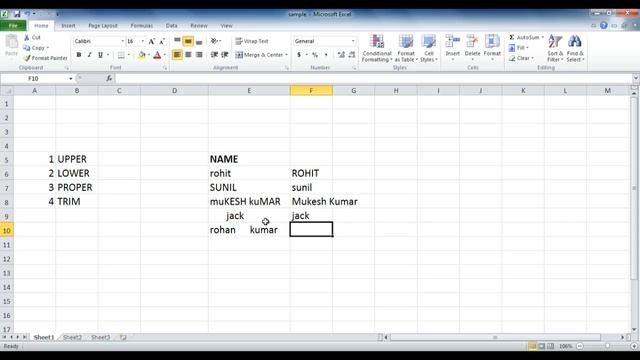Click Decrease Decimal icon
Image resolution: width=640 pixels, height=360 pixels.
click(352, 55)
